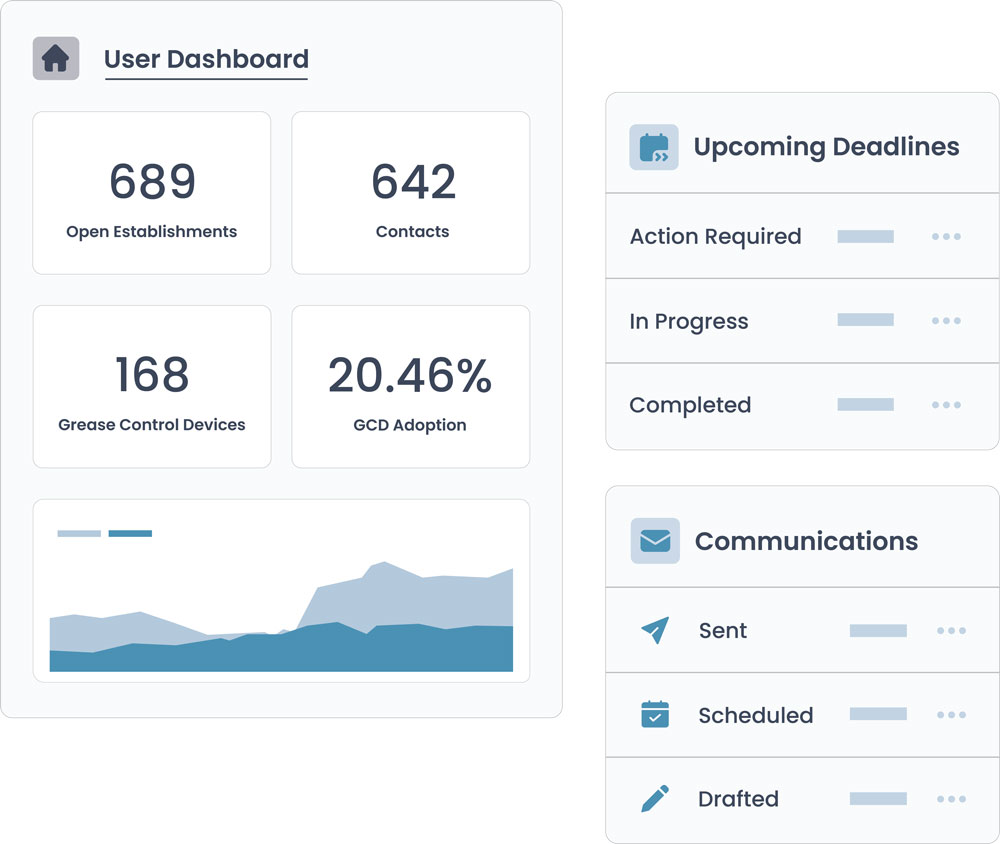Open the 168 Grease Control Devices card
Viewport: 1000px width, 844px height.
point(152,387)
